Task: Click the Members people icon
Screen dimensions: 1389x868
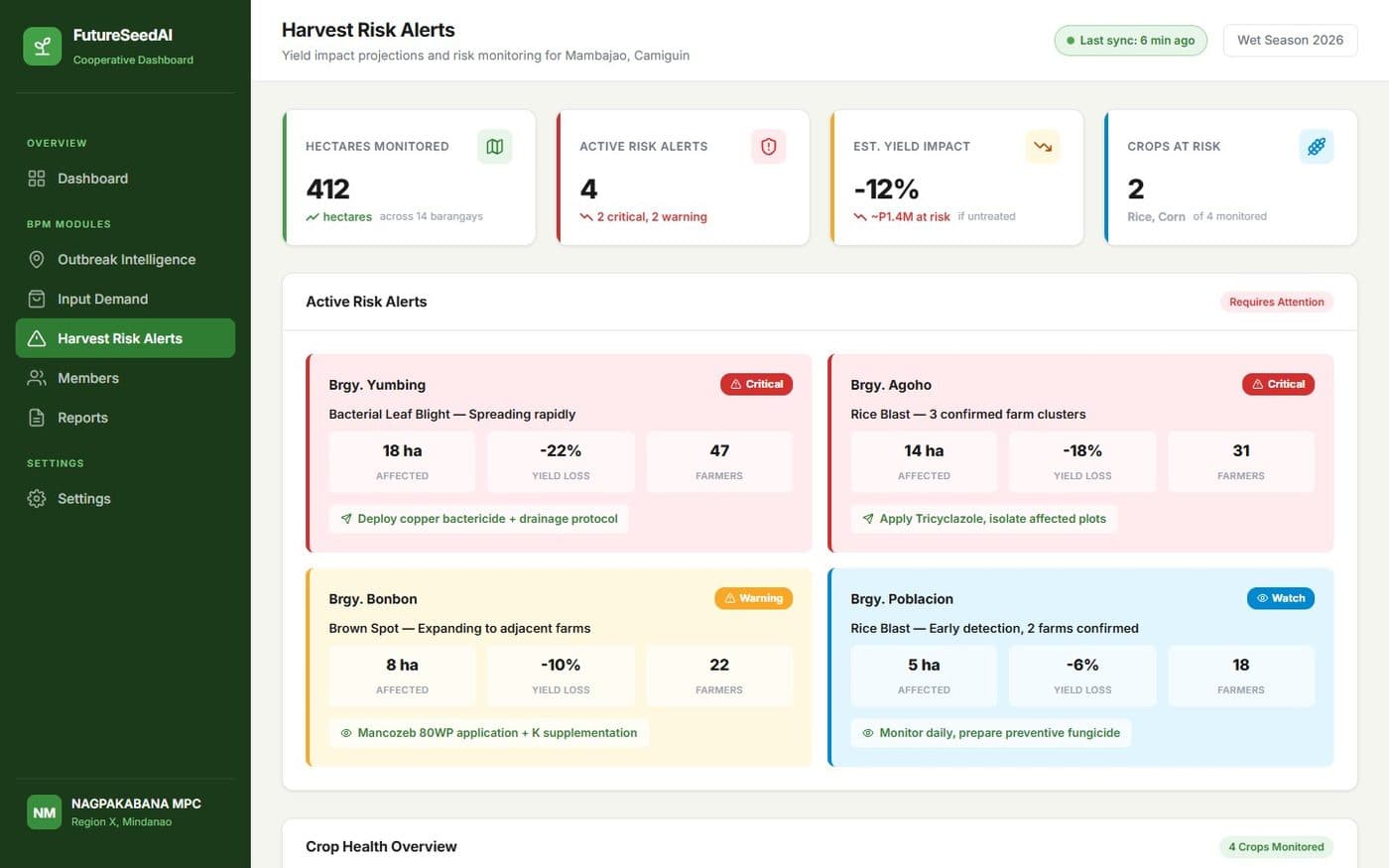Action: click(37, 378)
